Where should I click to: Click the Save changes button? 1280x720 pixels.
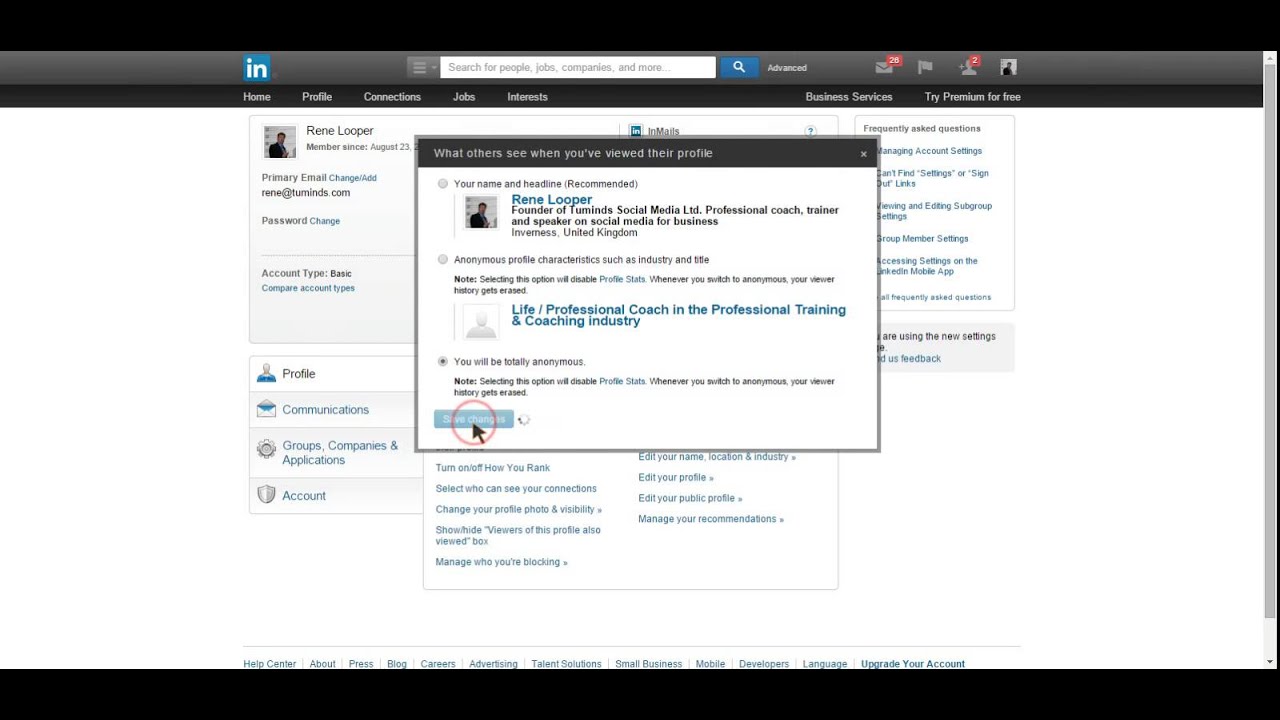point(474,419)
